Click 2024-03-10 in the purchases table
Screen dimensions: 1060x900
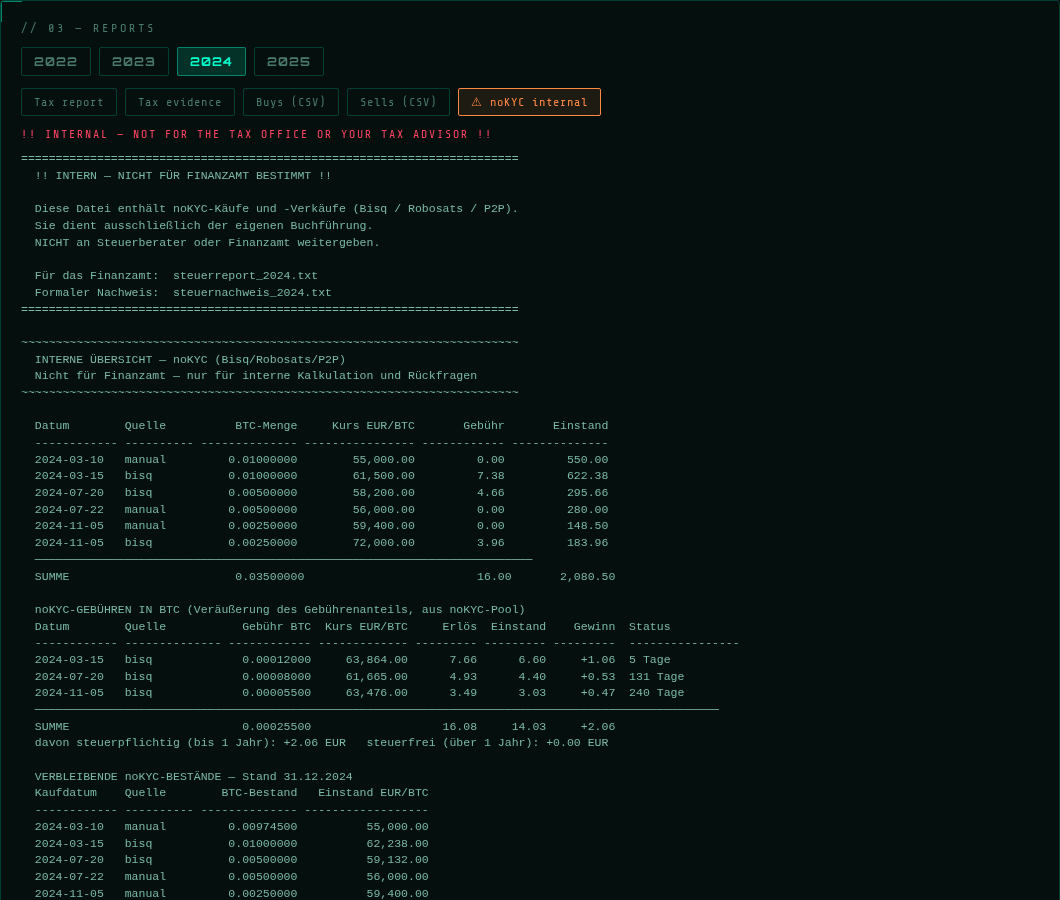pos(70,460)
